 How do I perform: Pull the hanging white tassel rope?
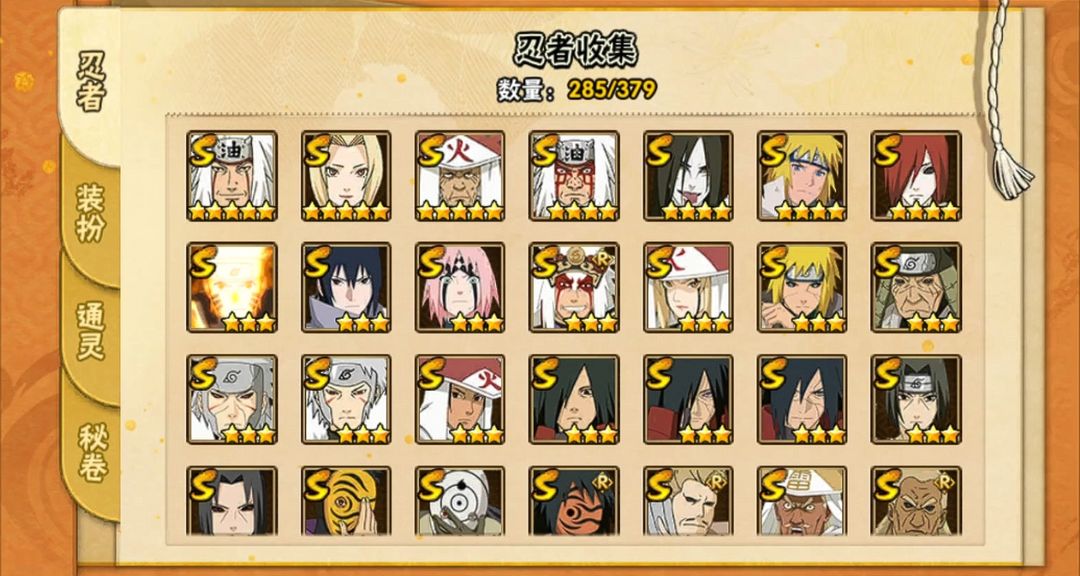(x=1008, y=103)
